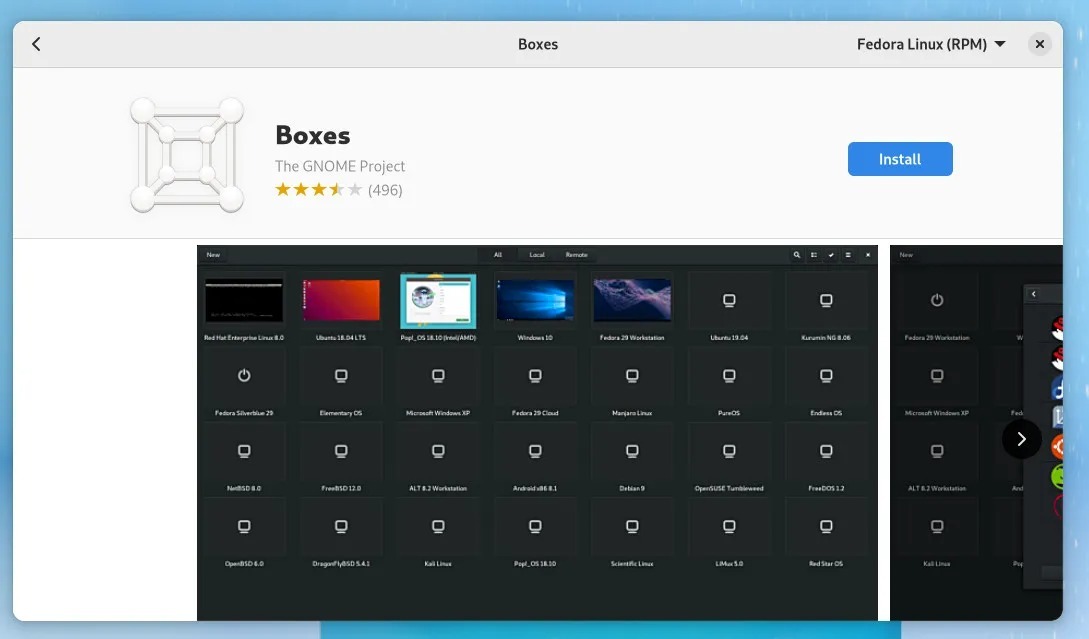This screenshot has height=639, width=1089.
Task: Click the 'New' button in the first screenshot
Action: [213, 255]
